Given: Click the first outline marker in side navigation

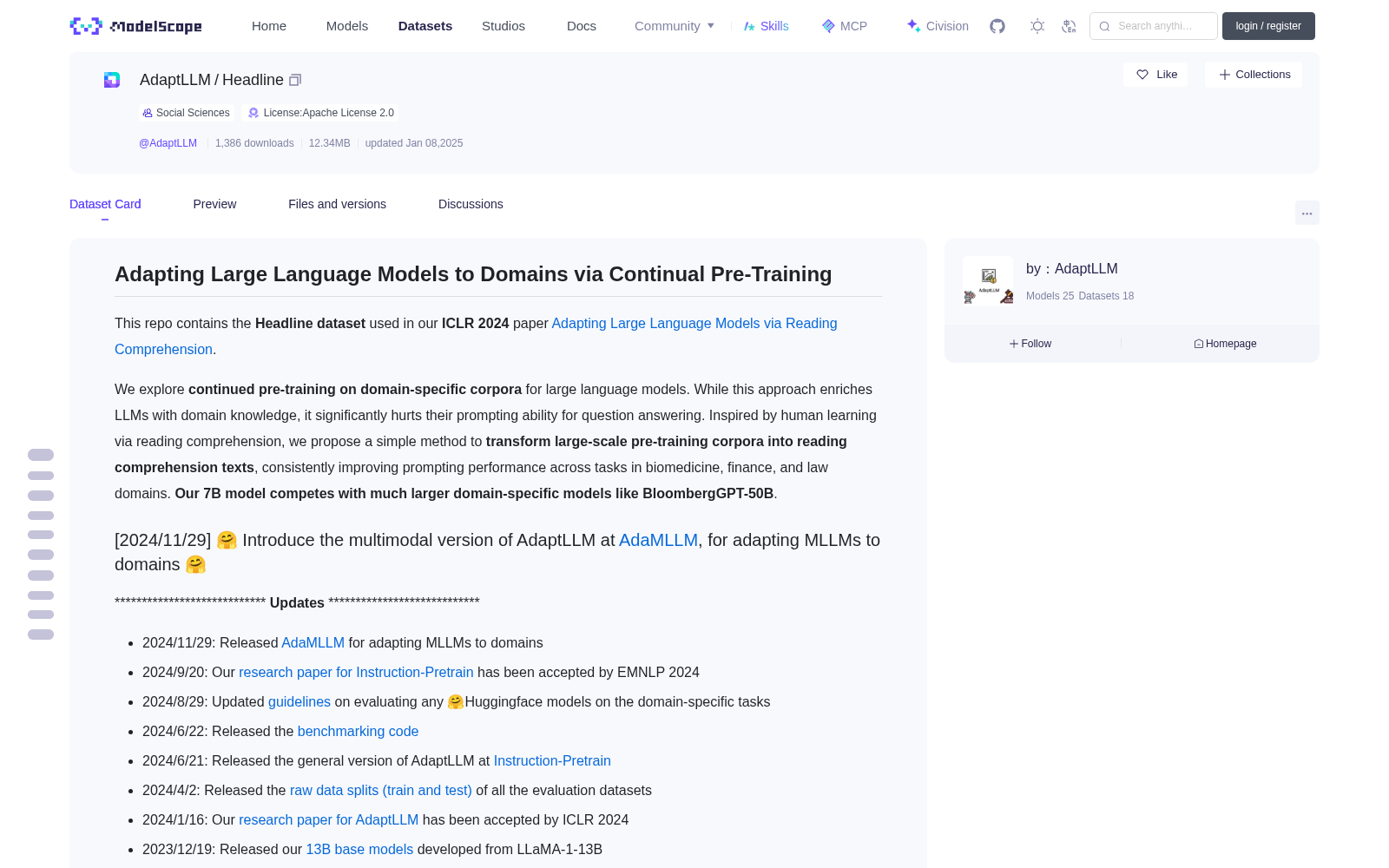Looking at the screenshot, I should coord(41,455).
